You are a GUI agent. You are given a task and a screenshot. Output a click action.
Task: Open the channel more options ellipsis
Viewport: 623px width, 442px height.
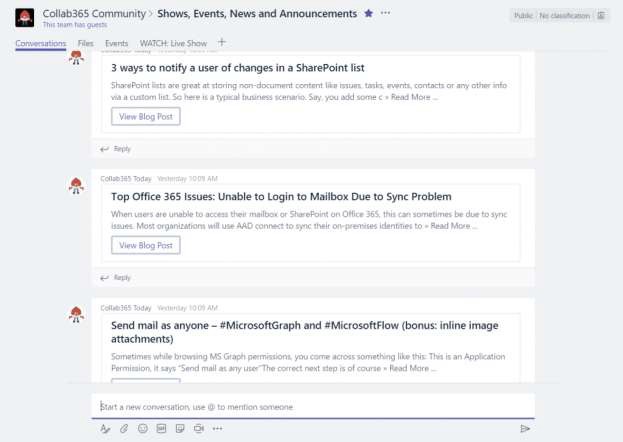(x=385, y=13)
